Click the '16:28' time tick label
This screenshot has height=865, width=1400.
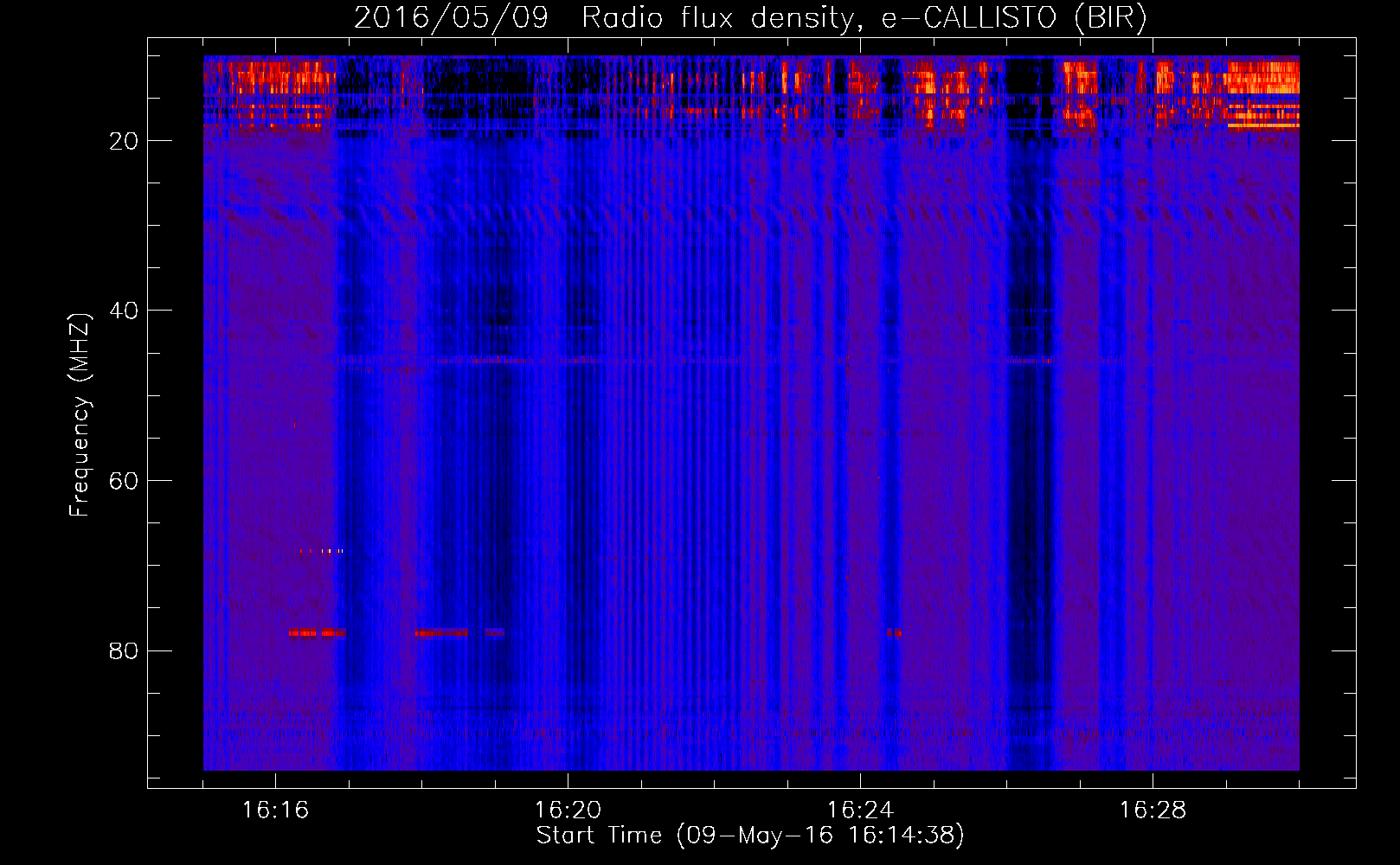coord(1153,811)
